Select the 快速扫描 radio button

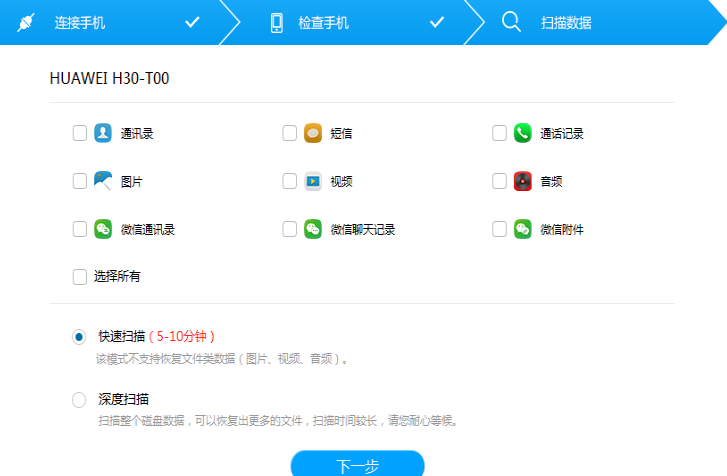point(79,336)
